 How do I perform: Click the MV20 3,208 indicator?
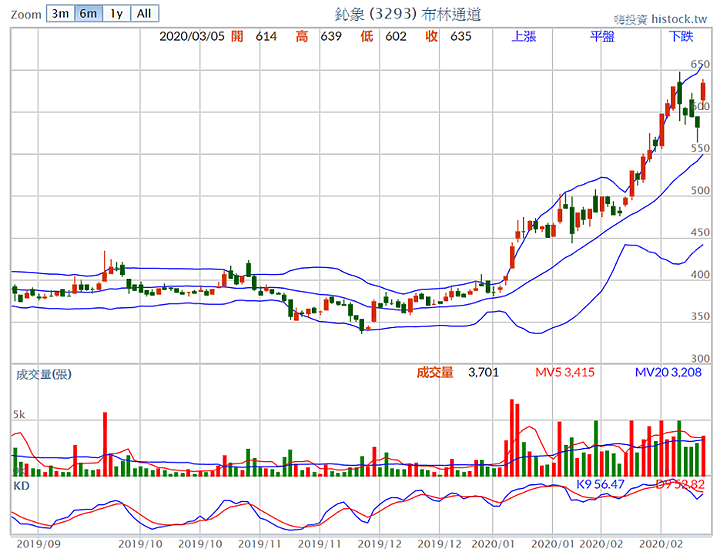point(668,372)
